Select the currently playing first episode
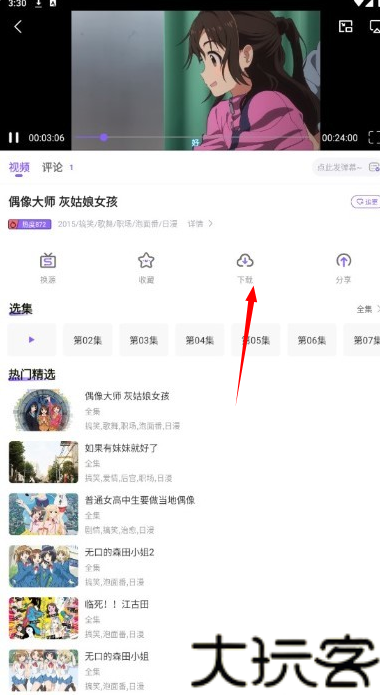 point(32,340)
